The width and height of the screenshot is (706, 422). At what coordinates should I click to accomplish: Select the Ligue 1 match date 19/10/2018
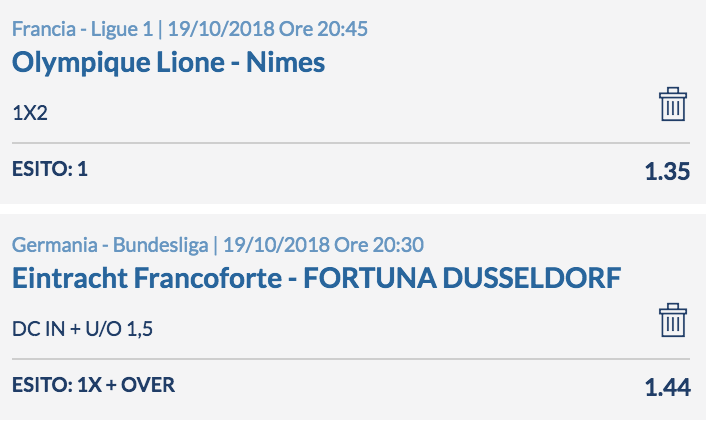pyautogui.click(x=221, y=29)
